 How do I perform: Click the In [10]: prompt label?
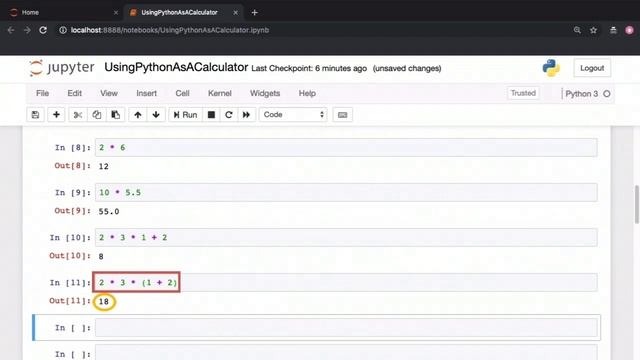coord(70,238)
